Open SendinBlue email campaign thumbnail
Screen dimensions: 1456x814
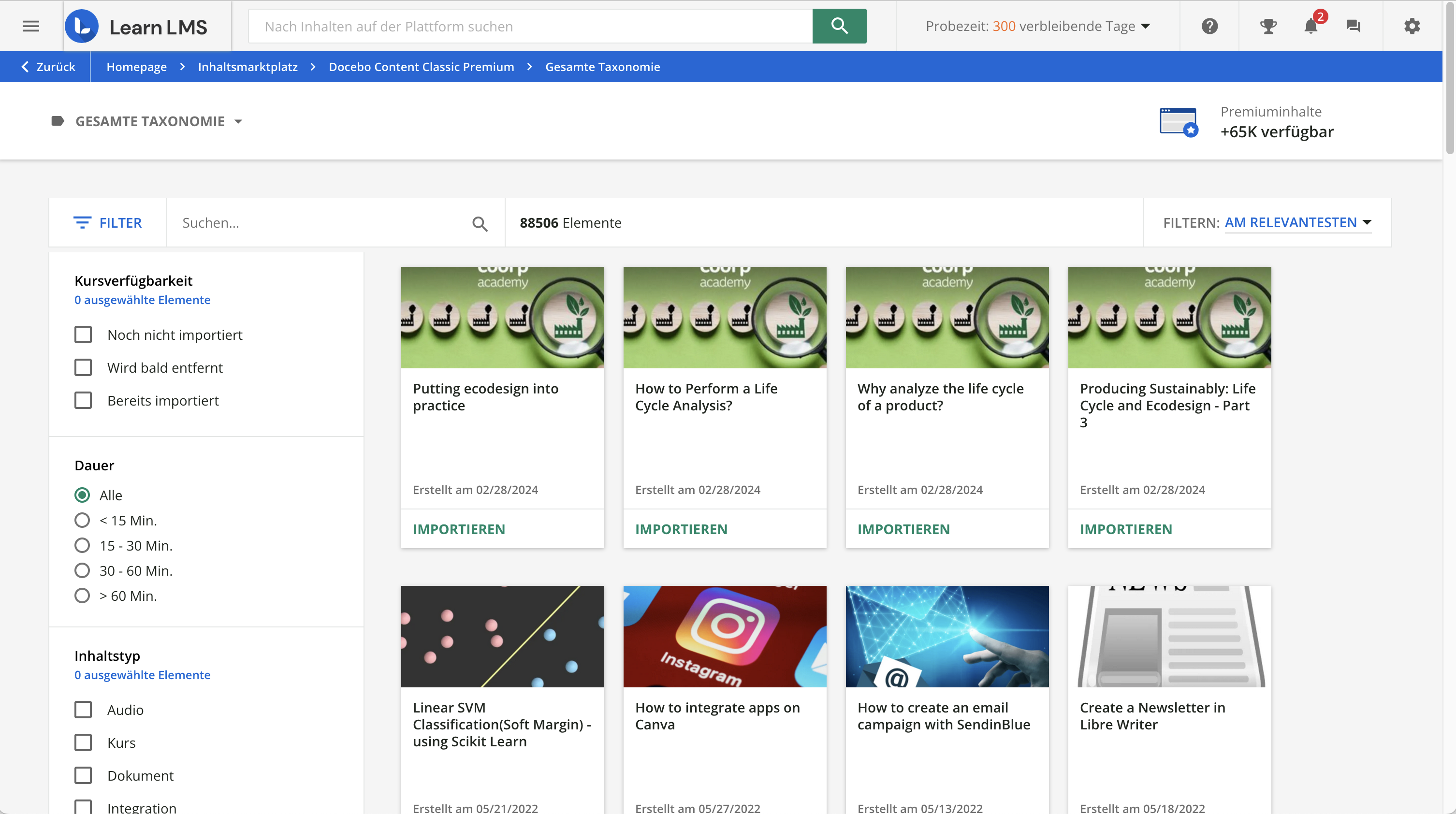click(x=947, y=637)
